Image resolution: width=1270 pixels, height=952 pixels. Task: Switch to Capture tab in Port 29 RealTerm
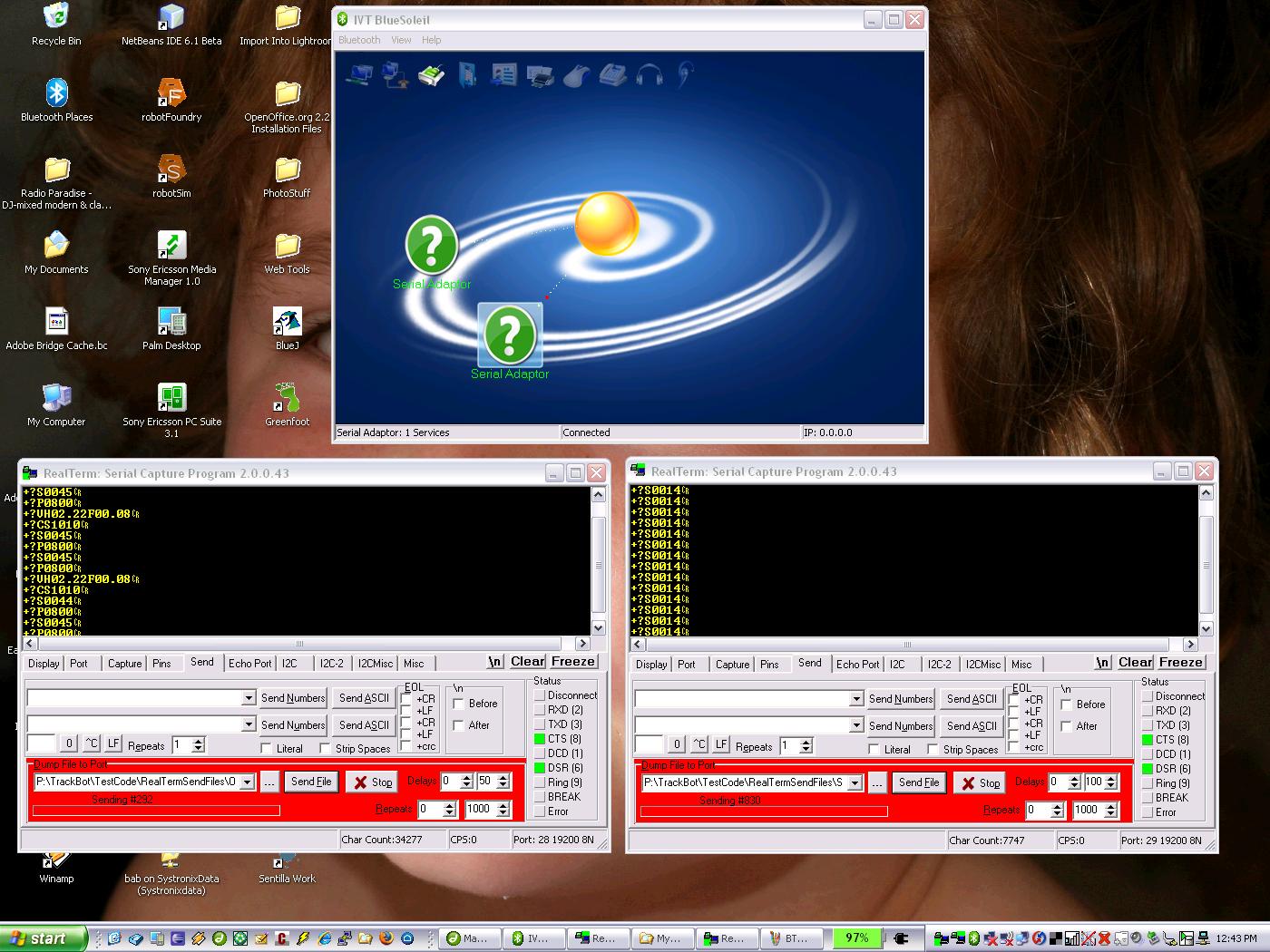click(x=732, y=665)
